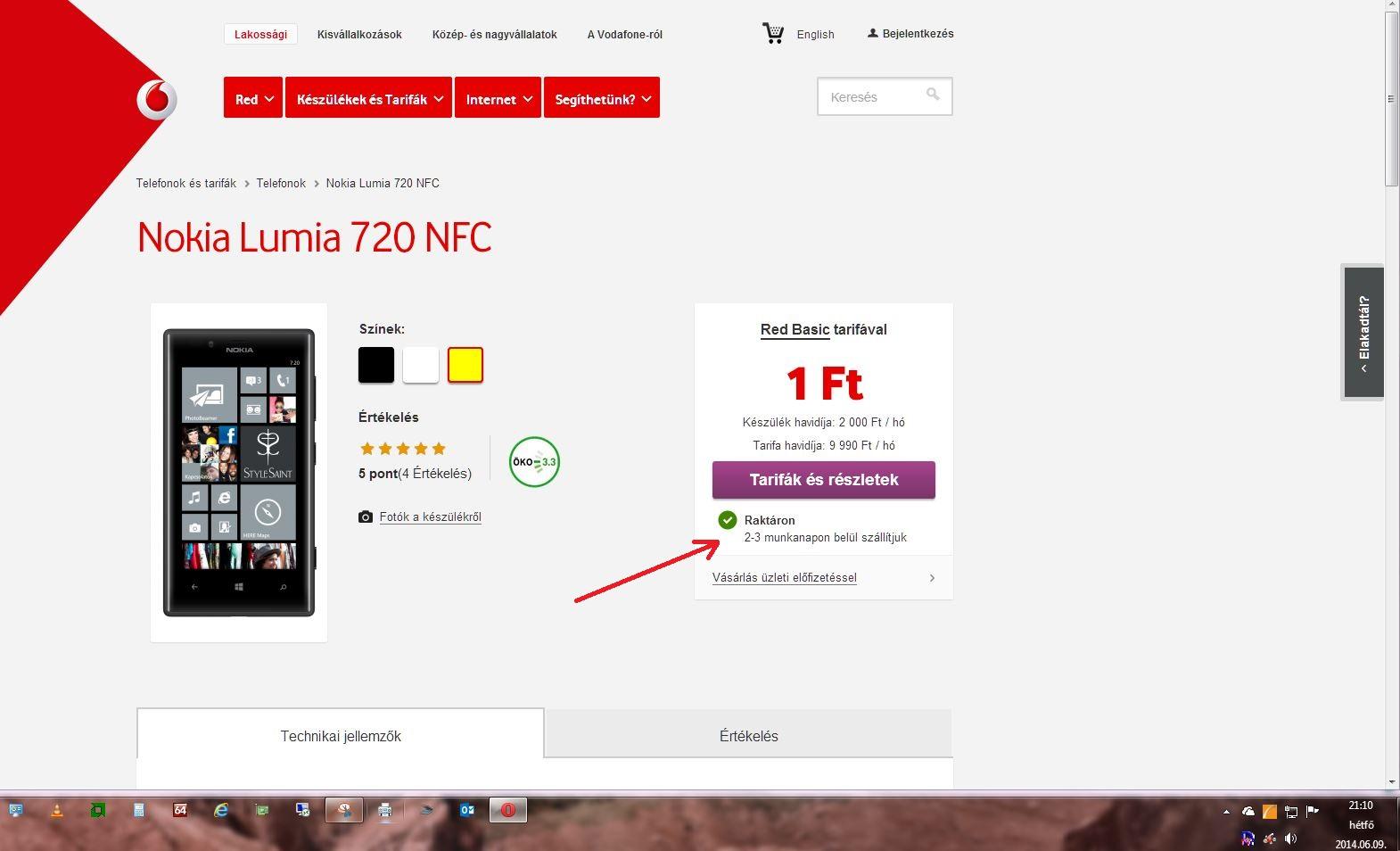The height and width of the screenshot is (851, 1400).
Task: Expand the Elakadtál? side panel
Action: tap(1363, 333)
